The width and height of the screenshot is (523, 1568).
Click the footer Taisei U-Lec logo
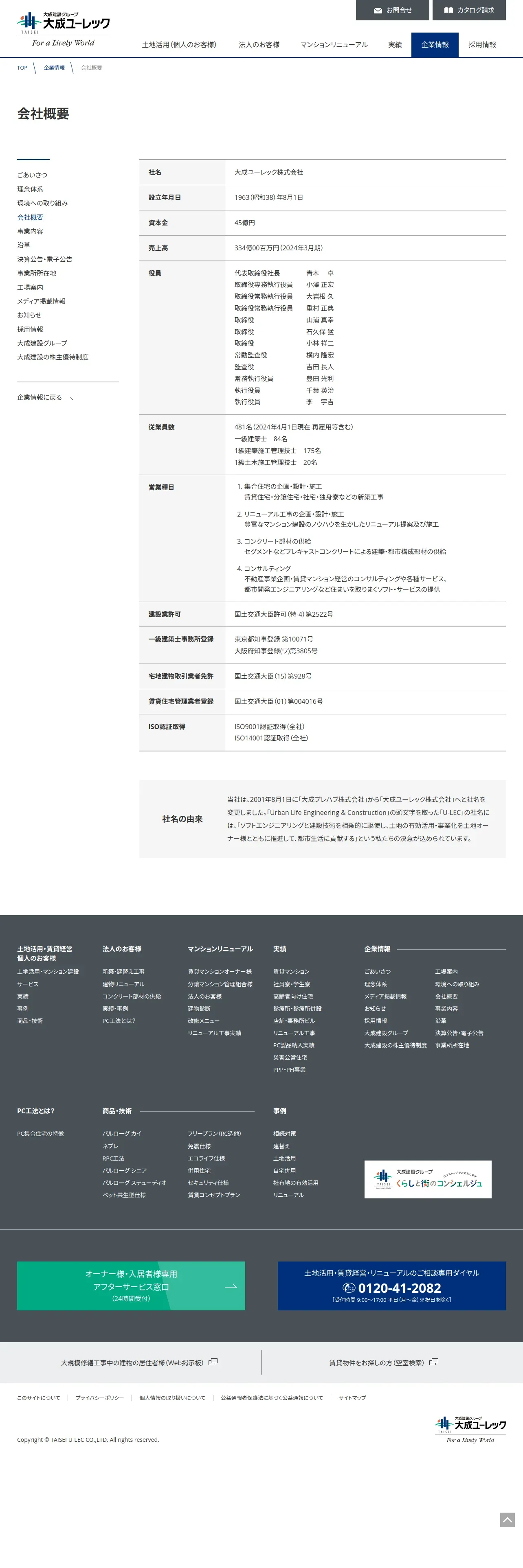(x=470, y=1429)
